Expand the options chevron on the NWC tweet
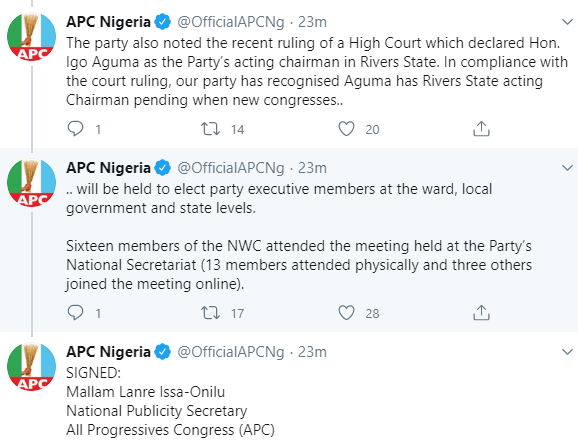578x446 pixels. 567,168
